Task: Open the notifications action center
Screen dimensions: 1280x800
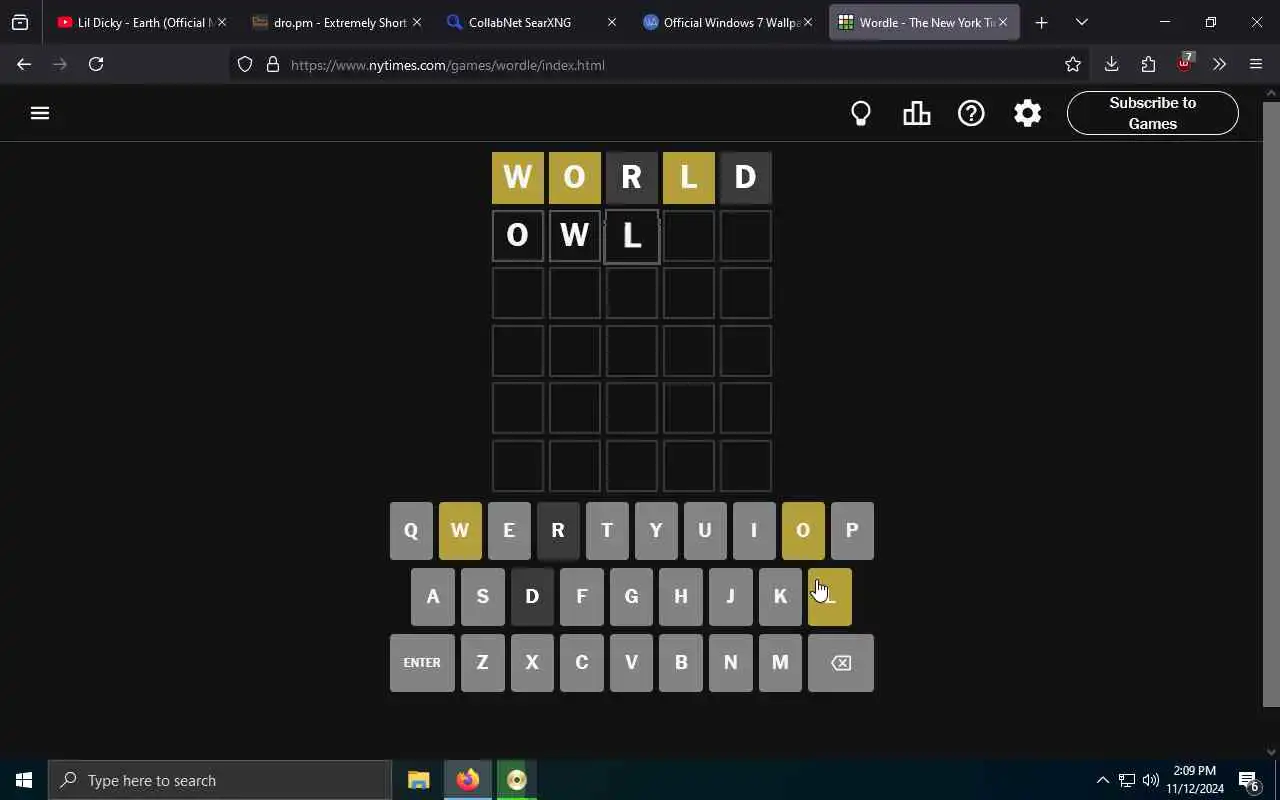Action: click(1249, 780)
